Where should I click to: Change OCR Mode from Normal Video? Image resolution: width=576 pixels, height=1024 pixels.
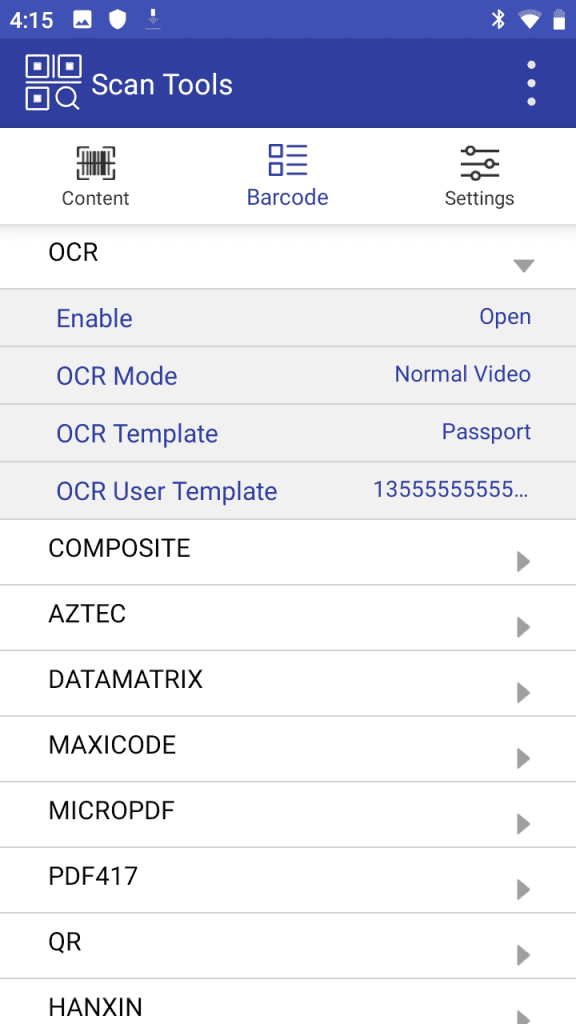(288, 375)
